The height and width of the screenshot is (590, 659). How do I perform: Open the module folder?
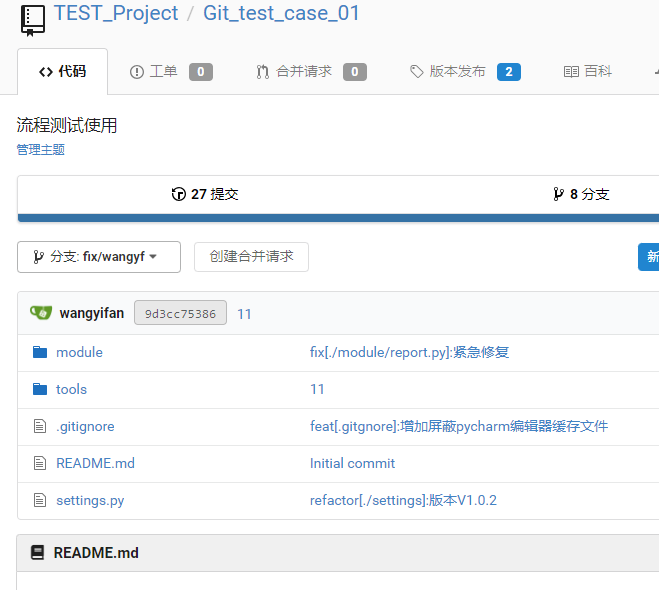pyautogui.click(x=79, y=352)
